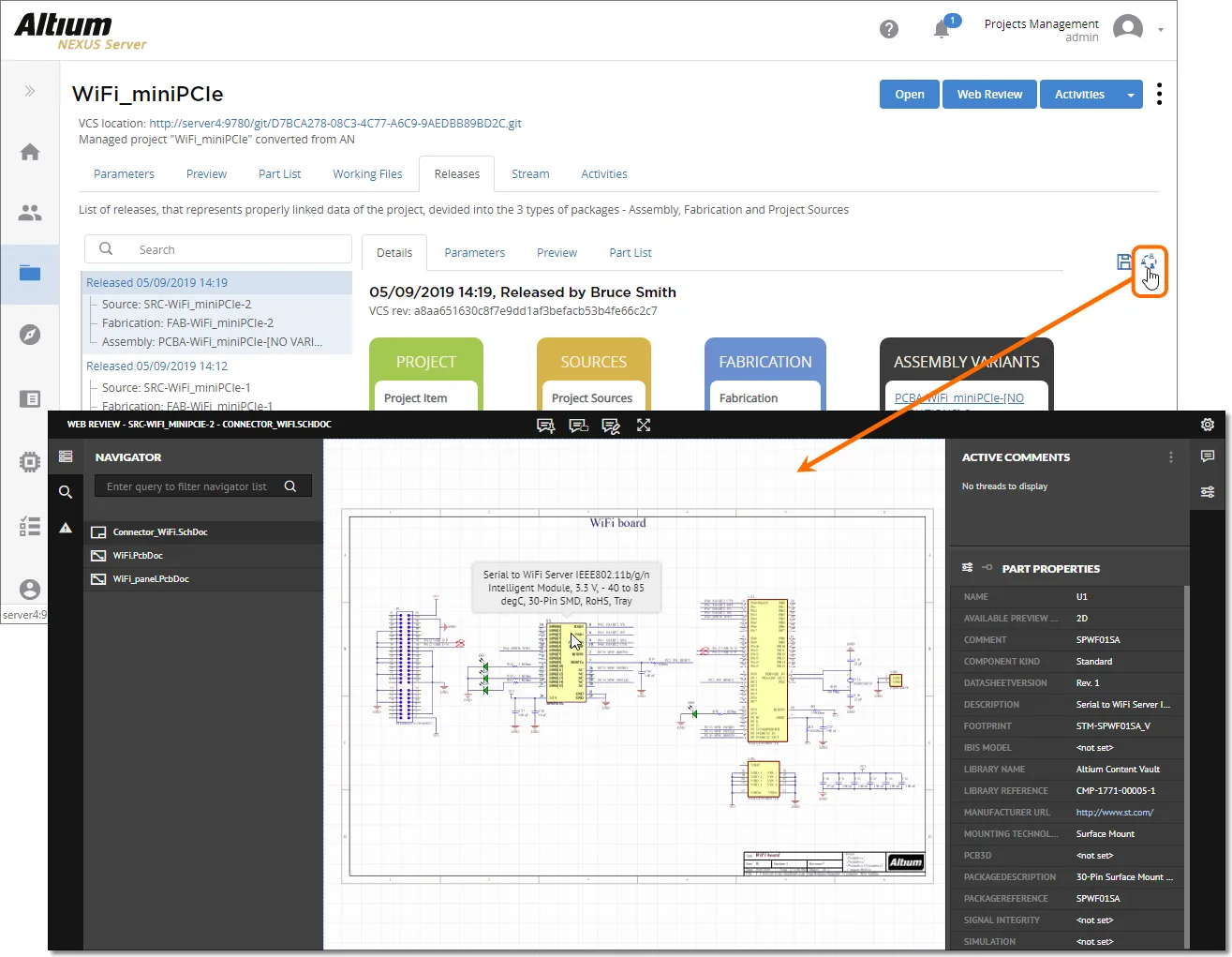Screen dimensions: 1232x957
Task: Click the Open button
Action: click(x=909, y=95)
